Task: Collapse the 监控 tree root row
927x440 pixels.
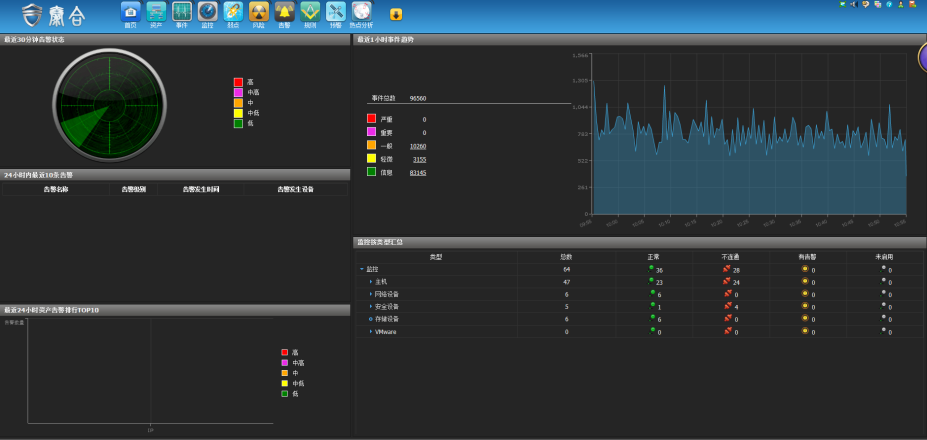Action: pos(362,270)
